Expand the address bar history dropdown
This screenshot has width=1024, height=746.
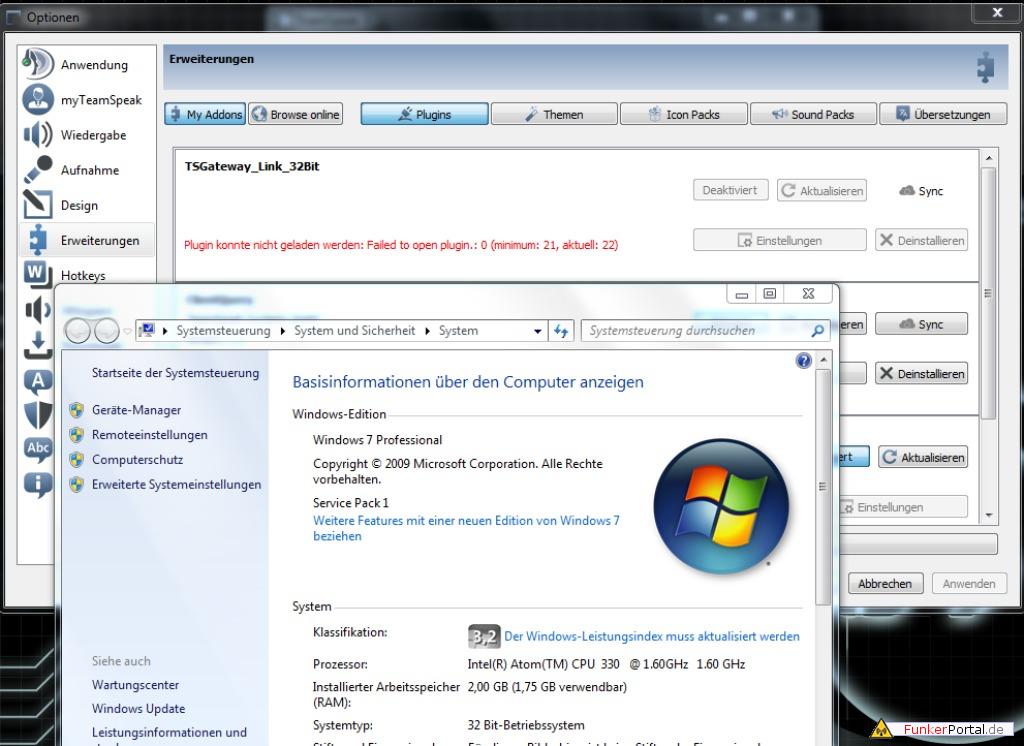pos(538,331)
